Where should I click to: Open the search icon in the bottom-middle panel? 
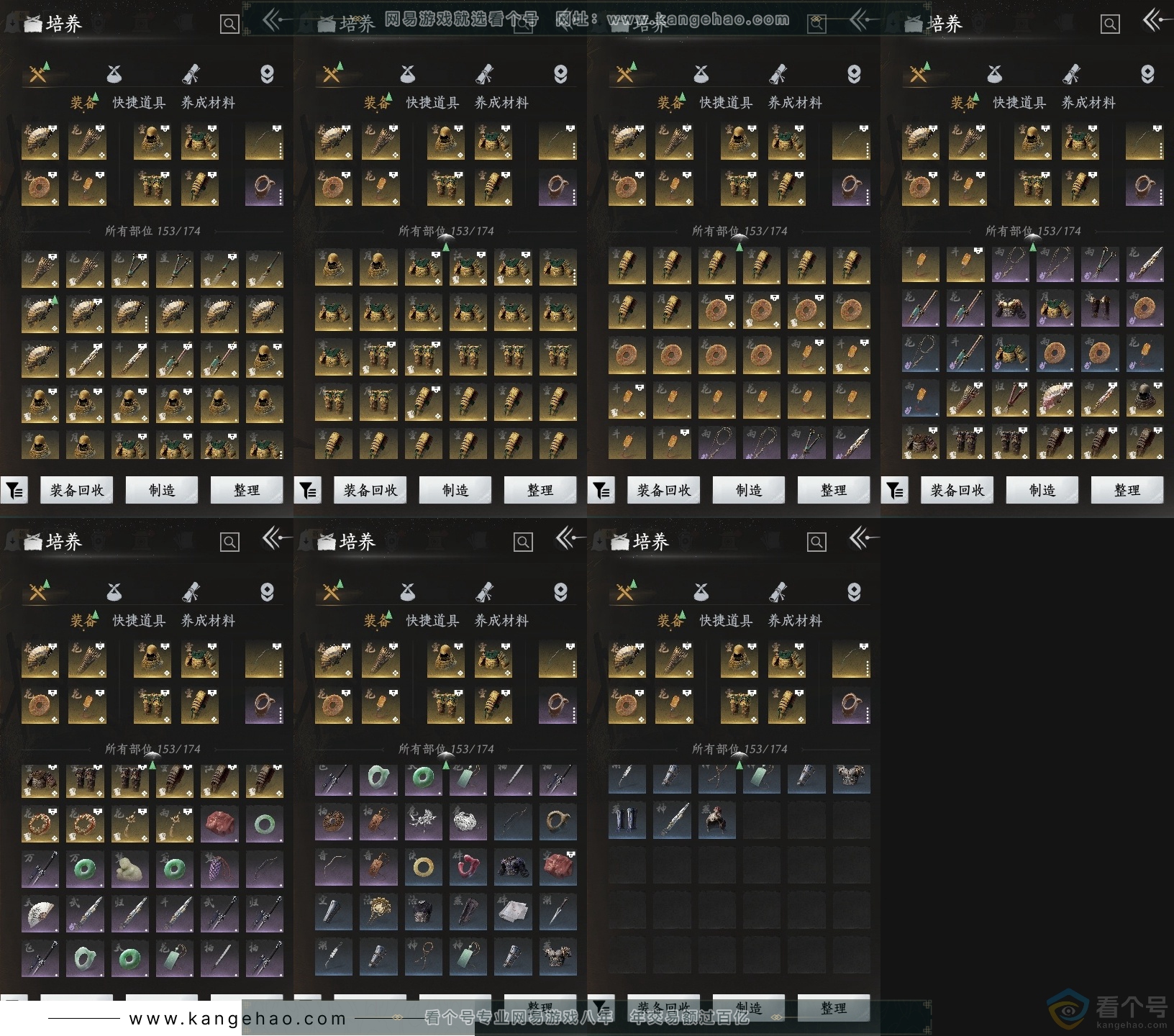(523, 542)
